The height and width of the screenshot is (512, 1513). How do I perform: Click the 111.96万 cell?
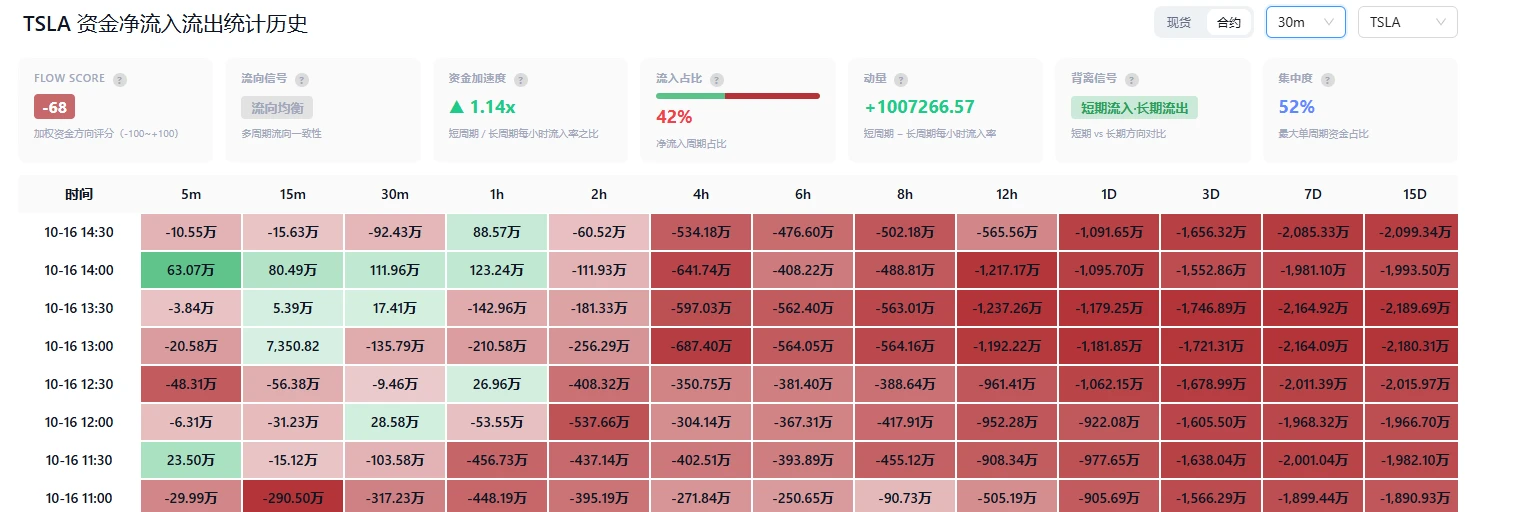(x=395, y=270)
